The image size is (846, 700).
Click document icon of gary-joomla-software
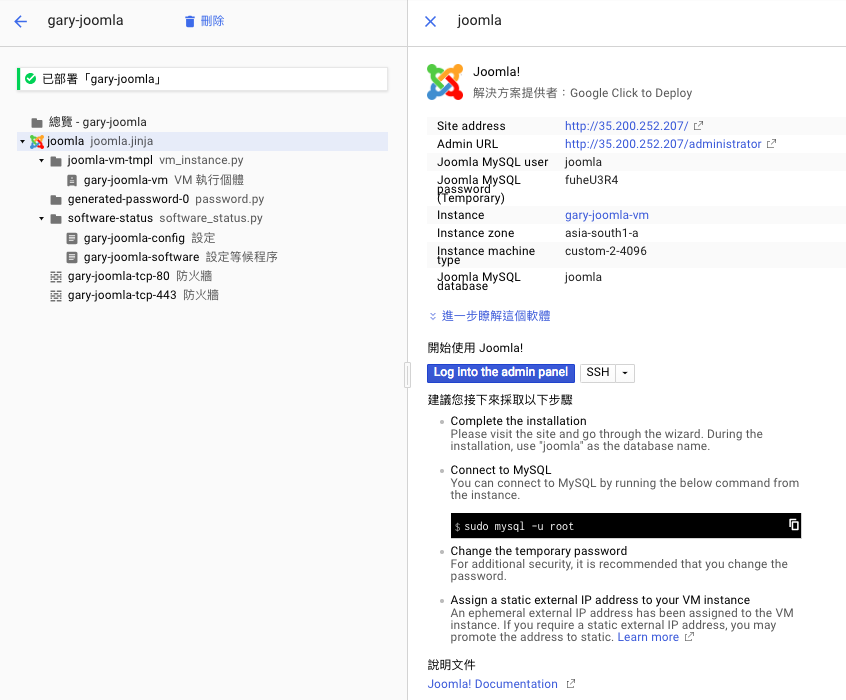72,257
